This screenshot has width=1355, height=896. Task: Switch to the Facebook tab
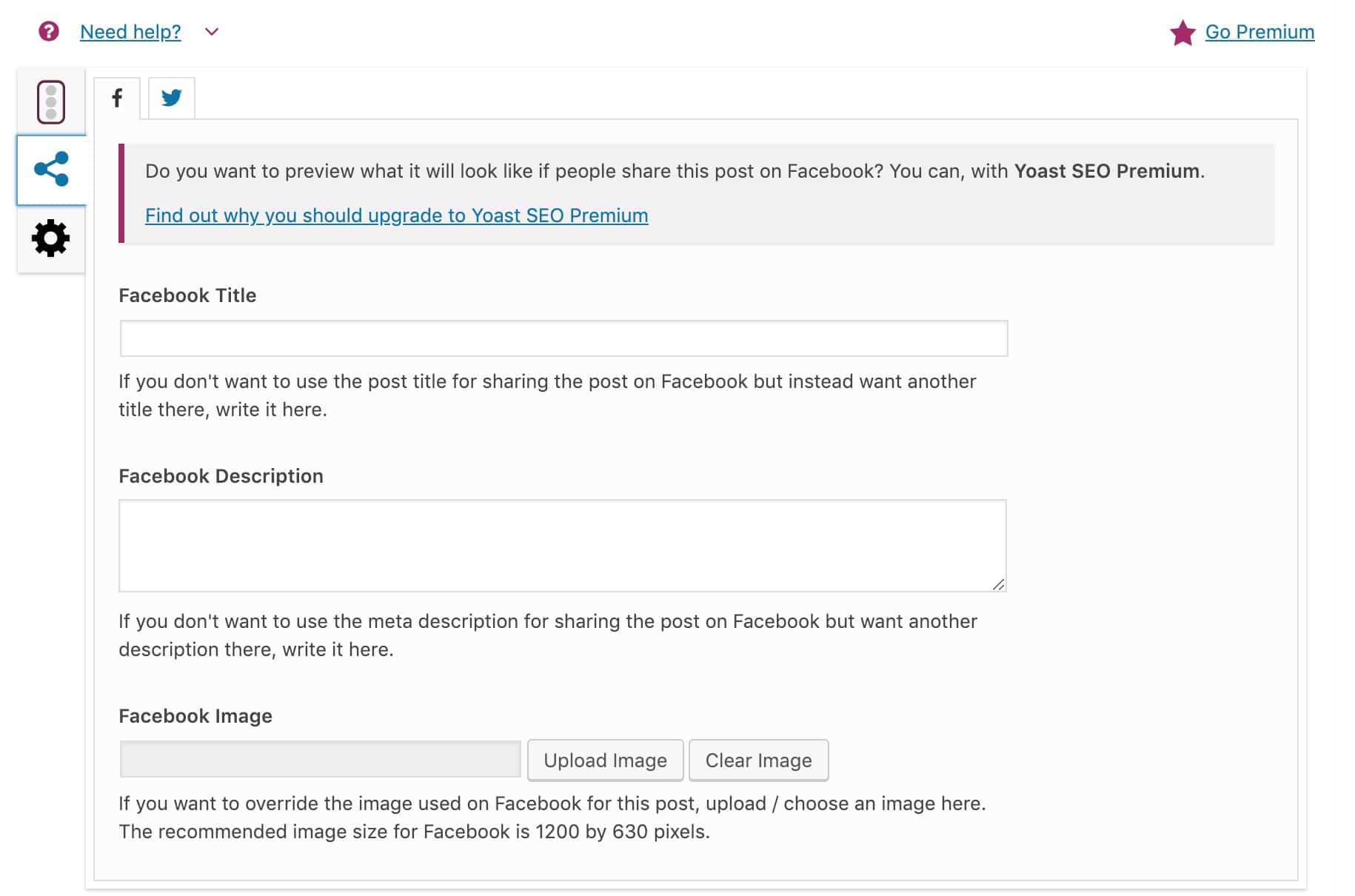[x=117, y=98]
